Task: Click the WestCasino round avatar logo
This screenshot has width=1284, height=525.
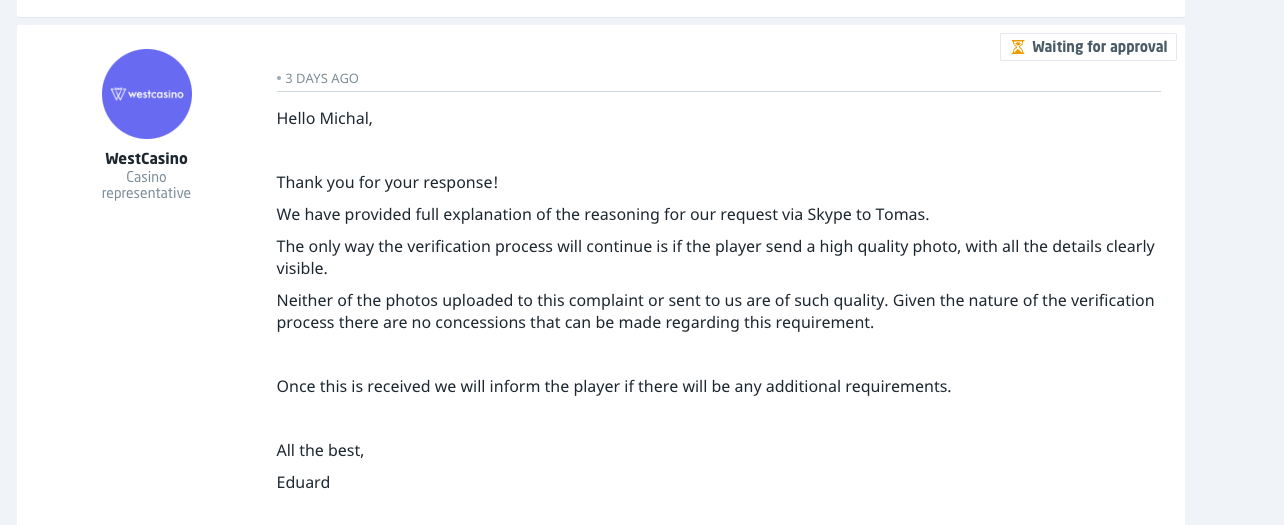Action: (x=147, y=94)
